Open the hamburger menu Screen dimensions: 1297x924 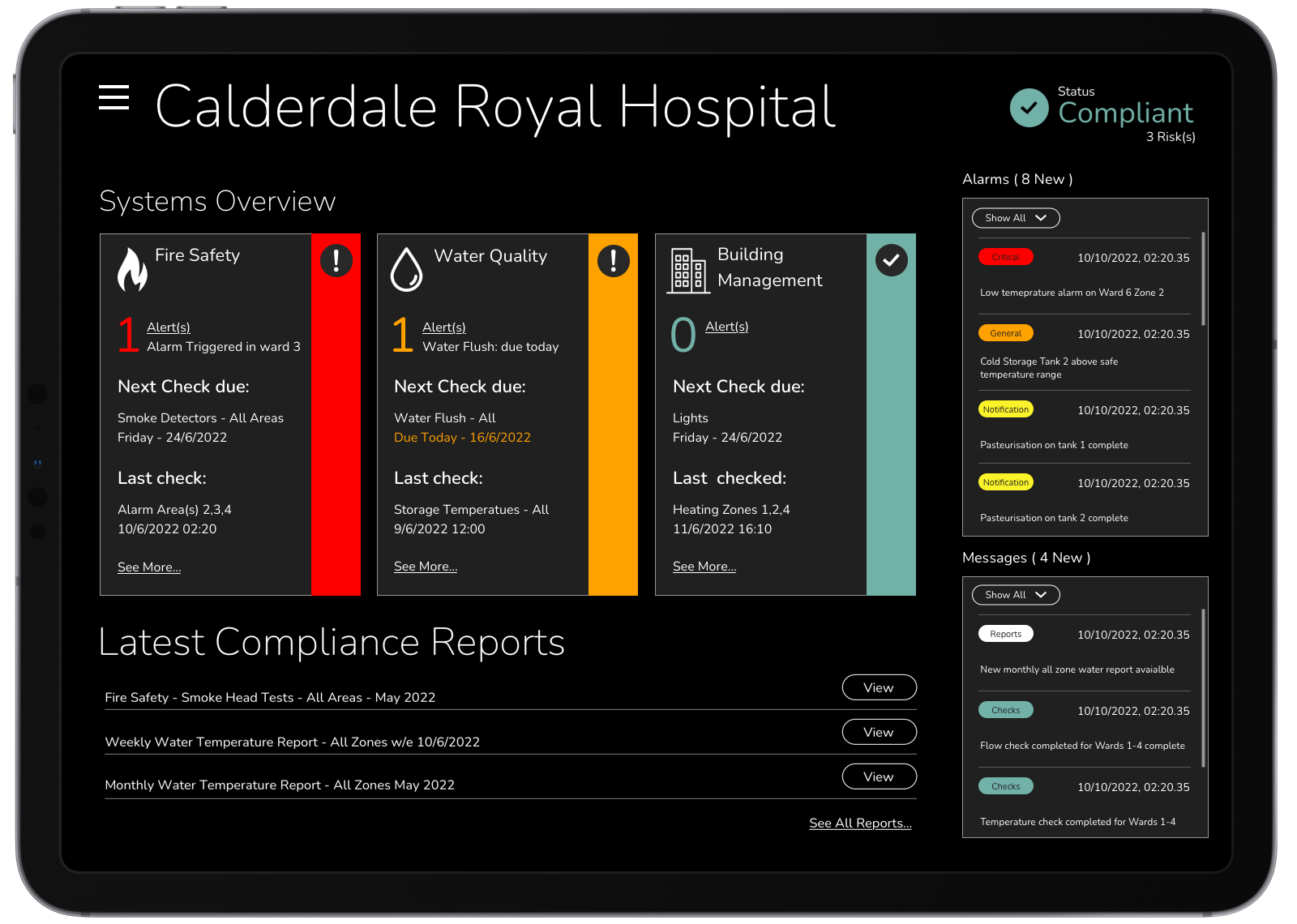tap(113, 97)
